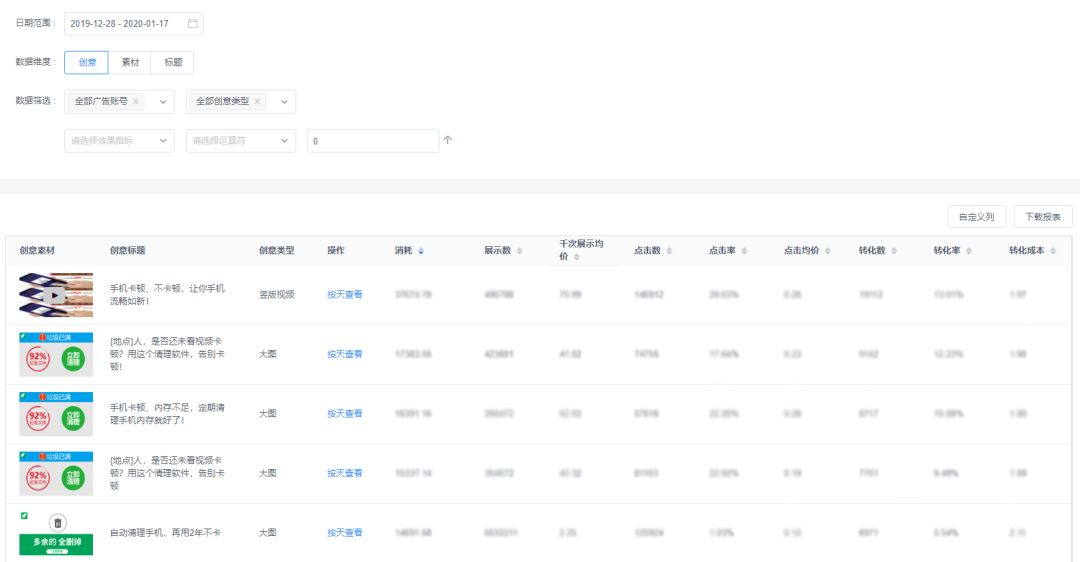Sort by 点击率 column arrows
Screen dimensions: 1080x562
744,251
